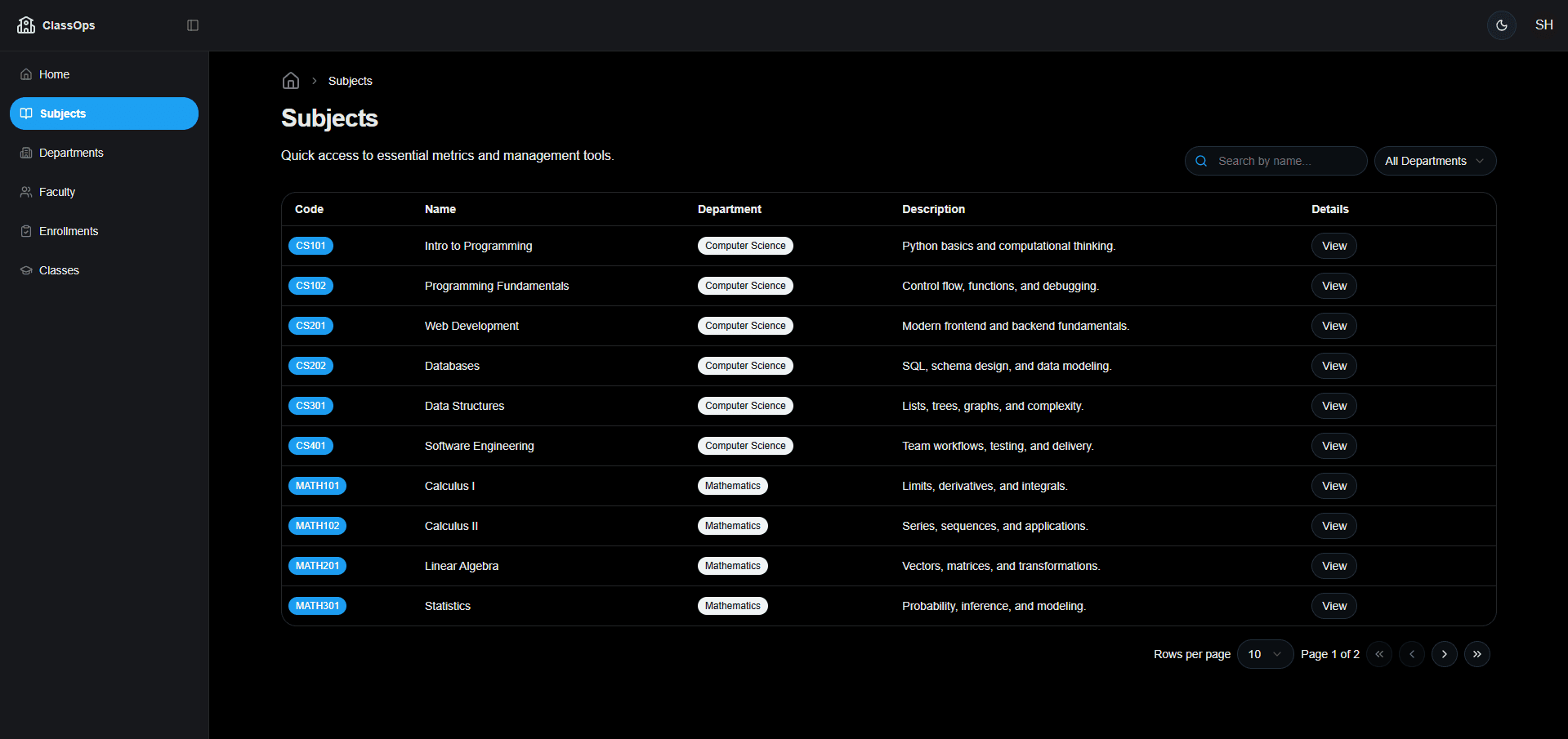This screenshot has height=739, width=1568.
Task: Click the CS101 code badge
Action: pyautogui.click(x=310, y=246)
